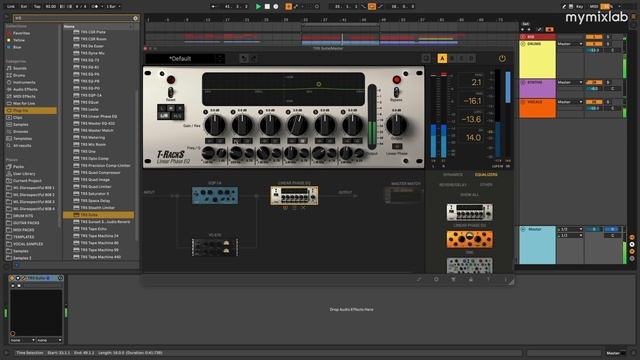Toggle the TR5 Suite device activator
The height and width of the screenshot is (360, 640).
12,278
